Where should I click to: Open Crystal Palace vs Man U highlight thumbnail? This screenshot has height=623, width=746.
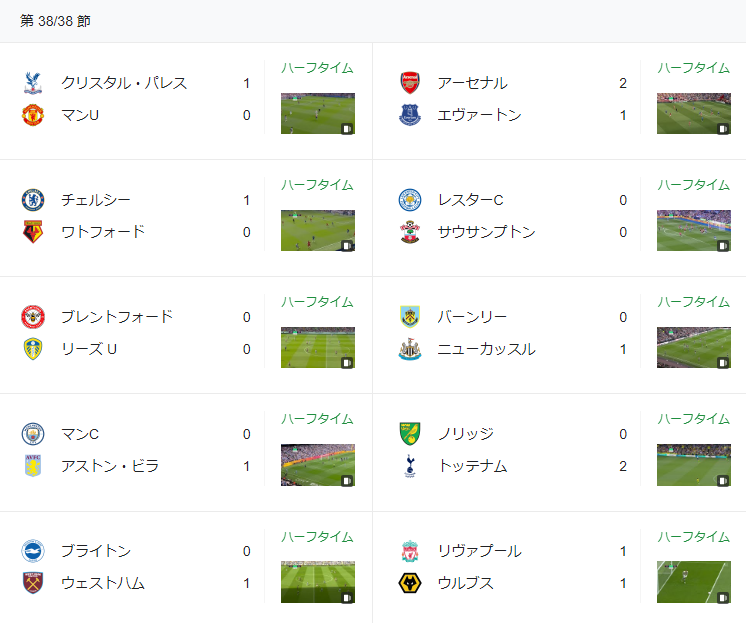pyautogui.click(x=317, y=114)
